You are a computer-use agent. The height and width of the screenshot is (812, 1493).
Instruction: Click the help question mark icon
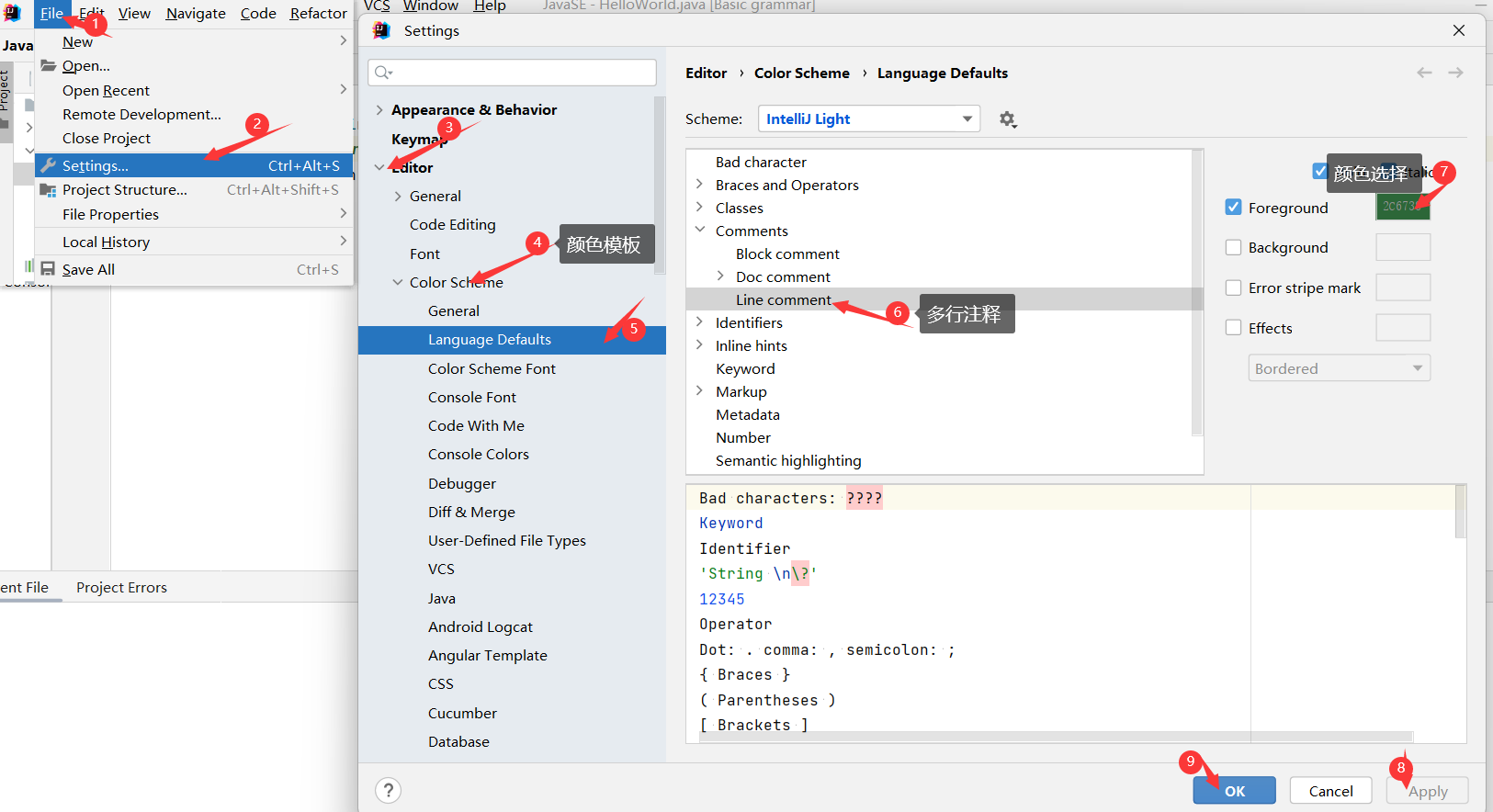[389, 790]
